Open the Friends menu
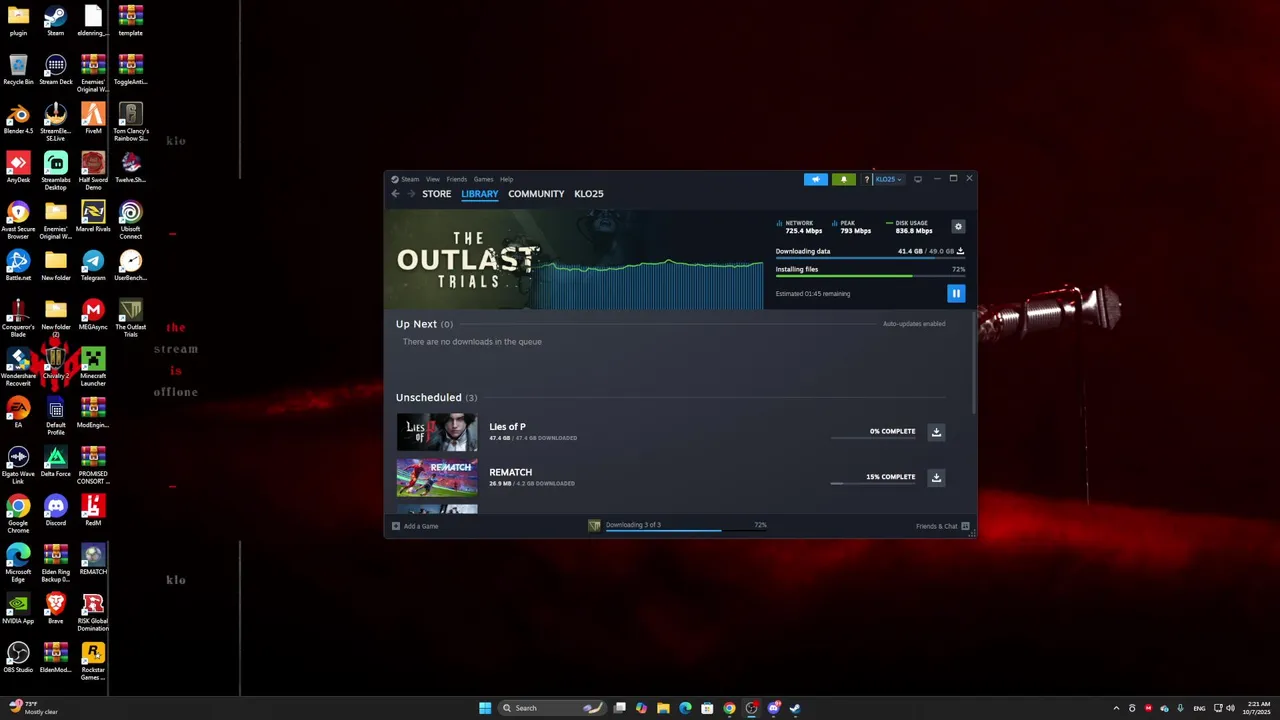The width and height of the screenshot is (1280, 720). pyautogui.click(x=457, y=179)
